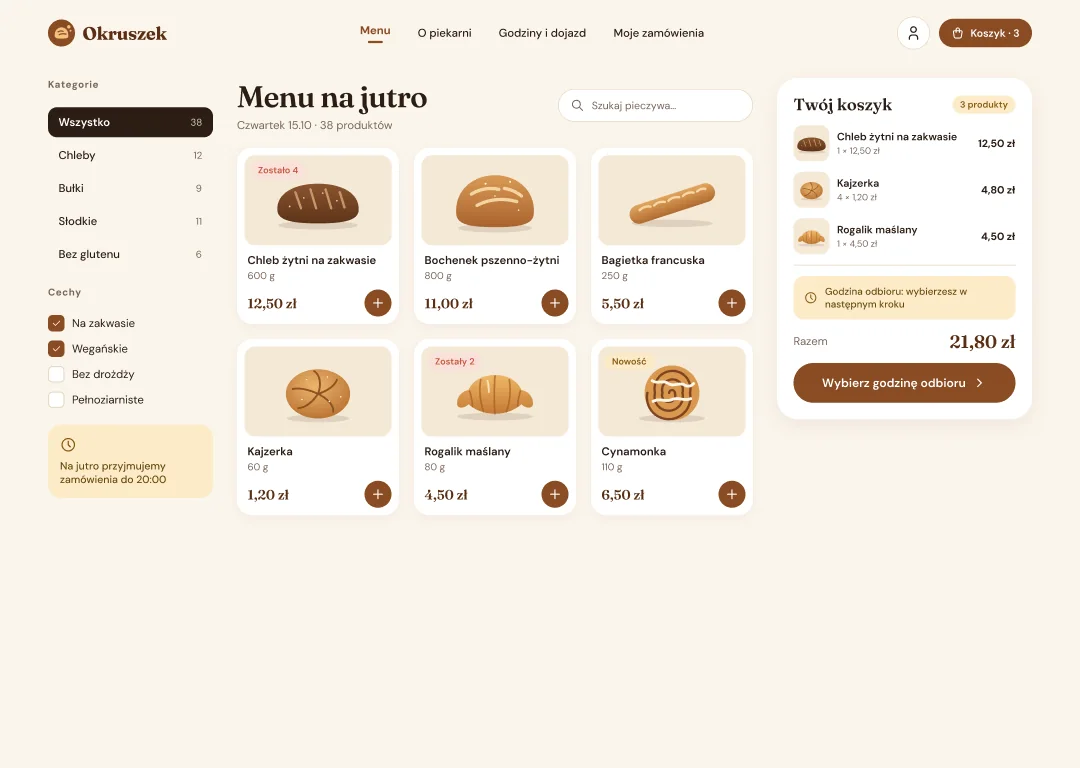Click Cynamonka product title
This screenshot has width=1080, height=768.
[x=634, y=452]
